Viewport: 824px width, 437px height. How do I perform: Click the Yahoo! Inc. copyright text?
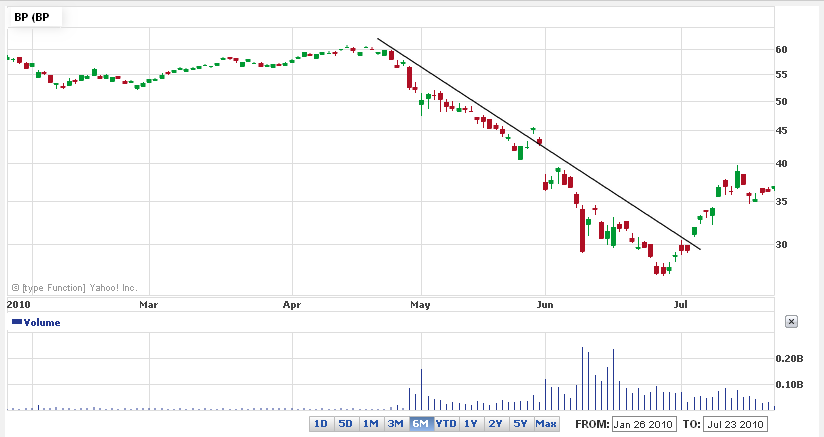click(74, 287)
